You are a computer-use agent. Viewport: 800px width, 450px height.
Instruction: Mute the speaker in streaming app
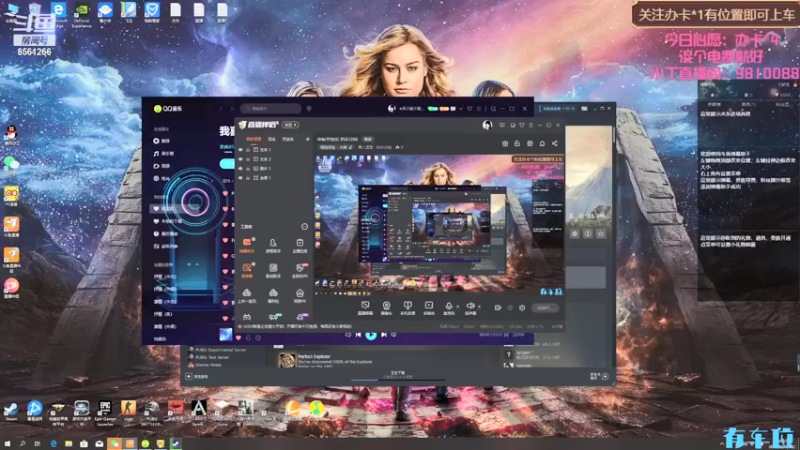coord(470,308)
